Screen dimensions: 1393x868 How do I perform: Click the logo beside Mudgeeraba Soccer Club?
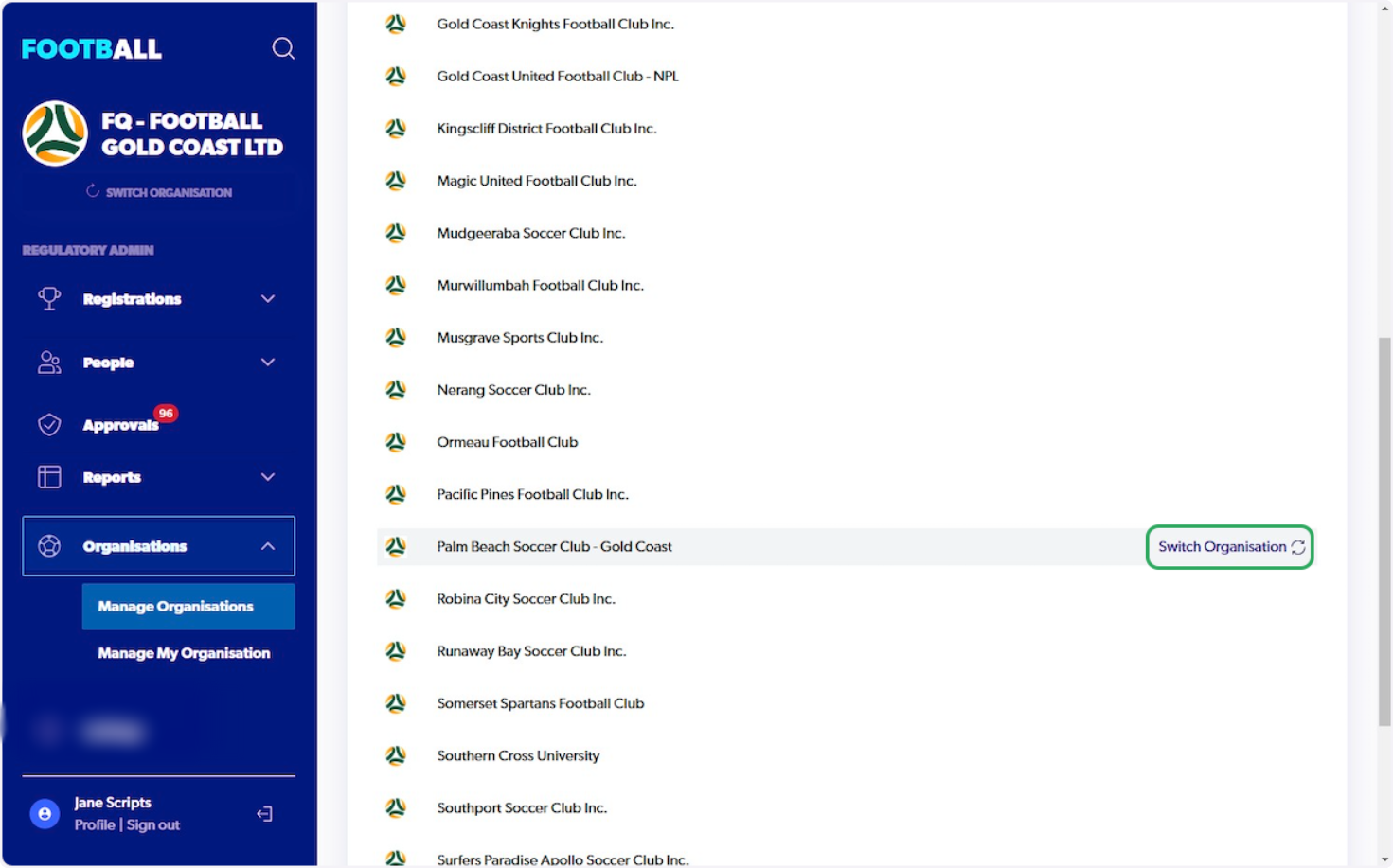[x=396, y=233]
